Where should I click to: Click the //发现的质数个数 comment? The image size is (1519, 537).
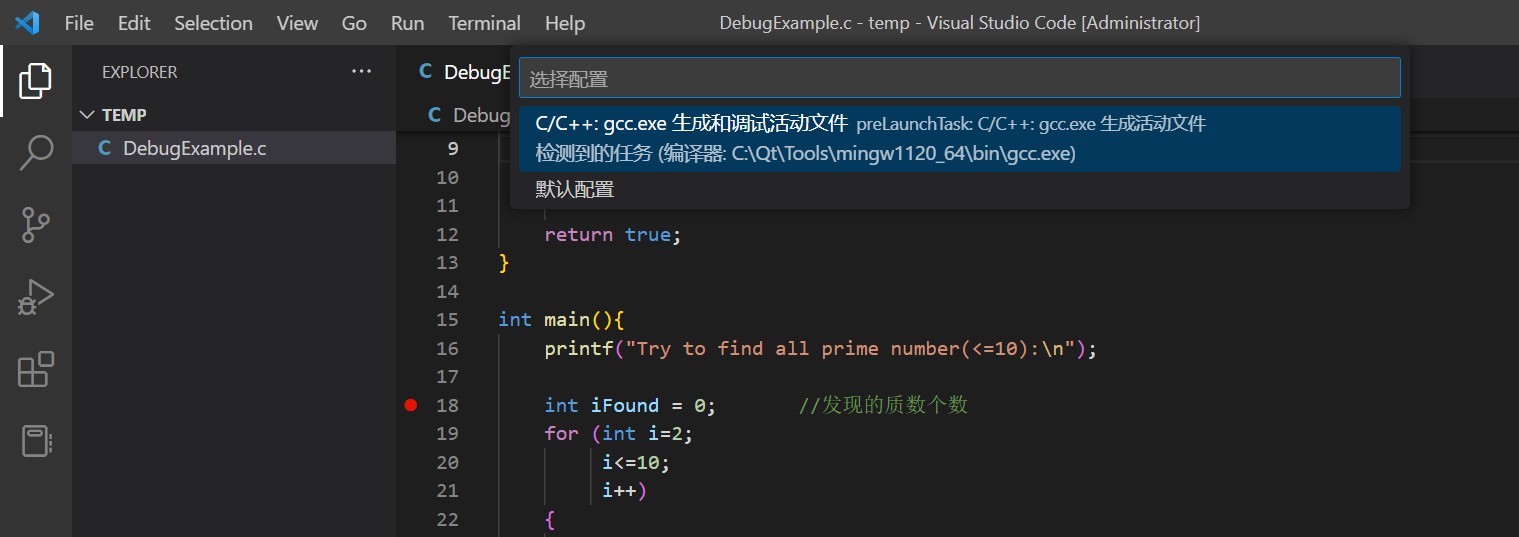[x=883, y=405]
